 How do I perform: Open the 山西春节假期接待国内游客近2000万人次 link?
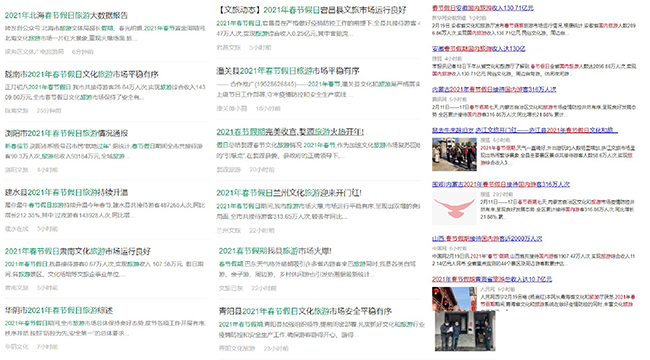pos(487,238)
